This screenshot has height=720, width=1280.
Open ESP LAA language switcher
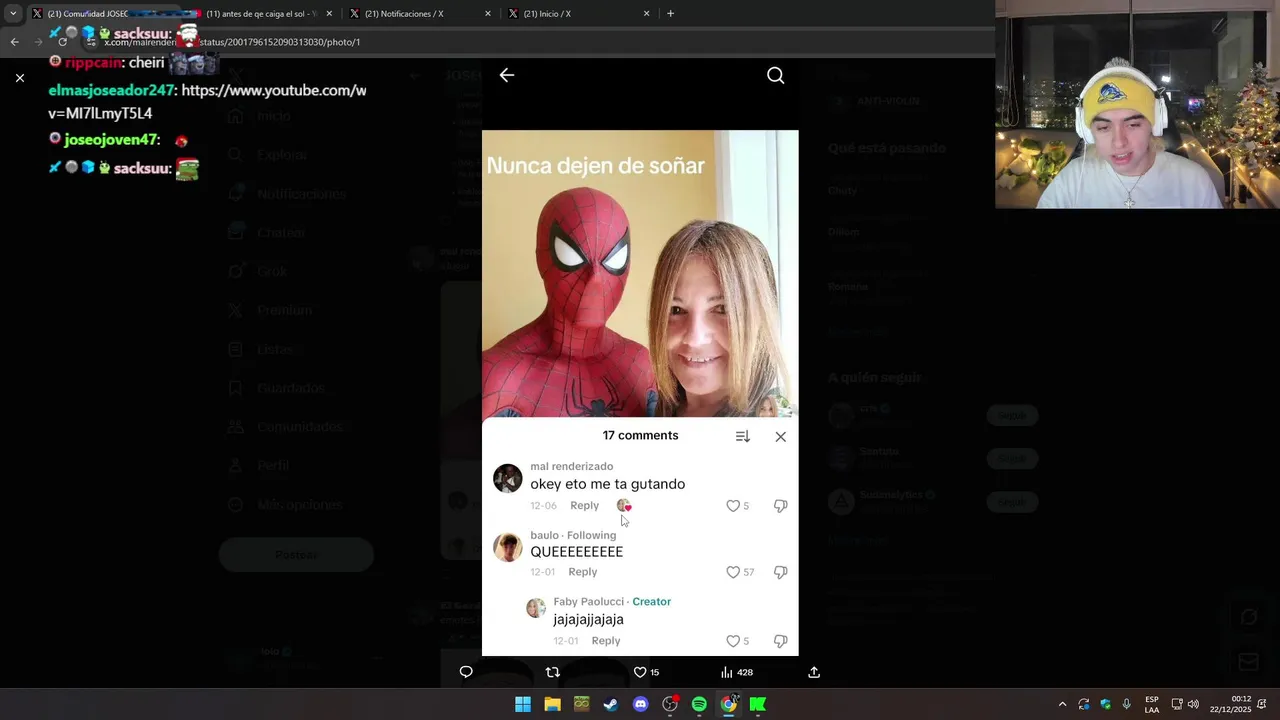(1152, 704)
